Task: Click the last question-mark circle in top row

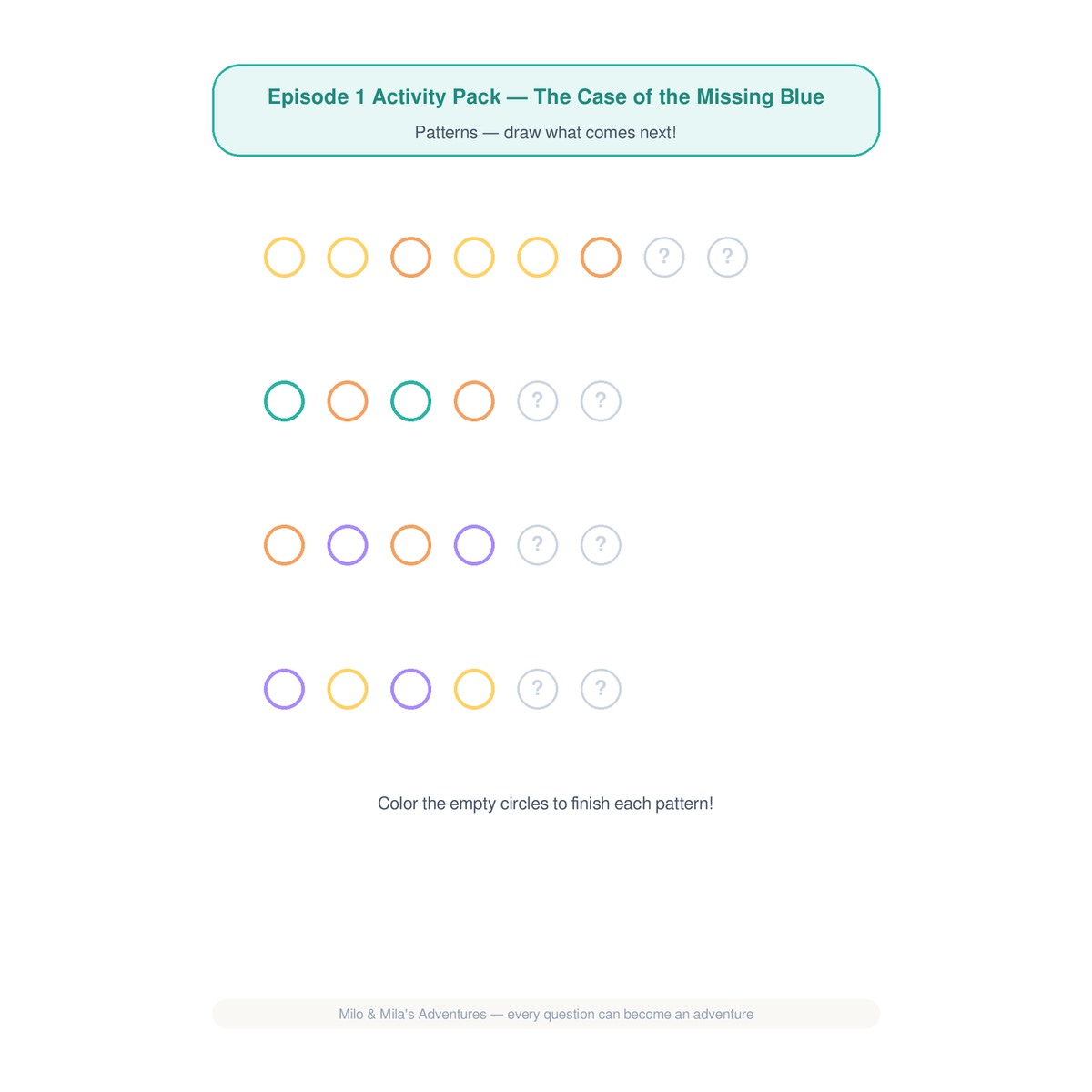Action: [x=727, y=258]
